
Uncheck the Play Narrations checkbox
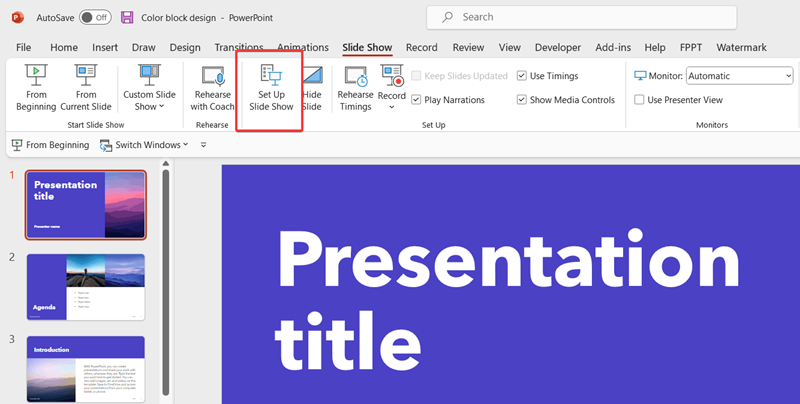pyautogui.click(x=417, y=99)
